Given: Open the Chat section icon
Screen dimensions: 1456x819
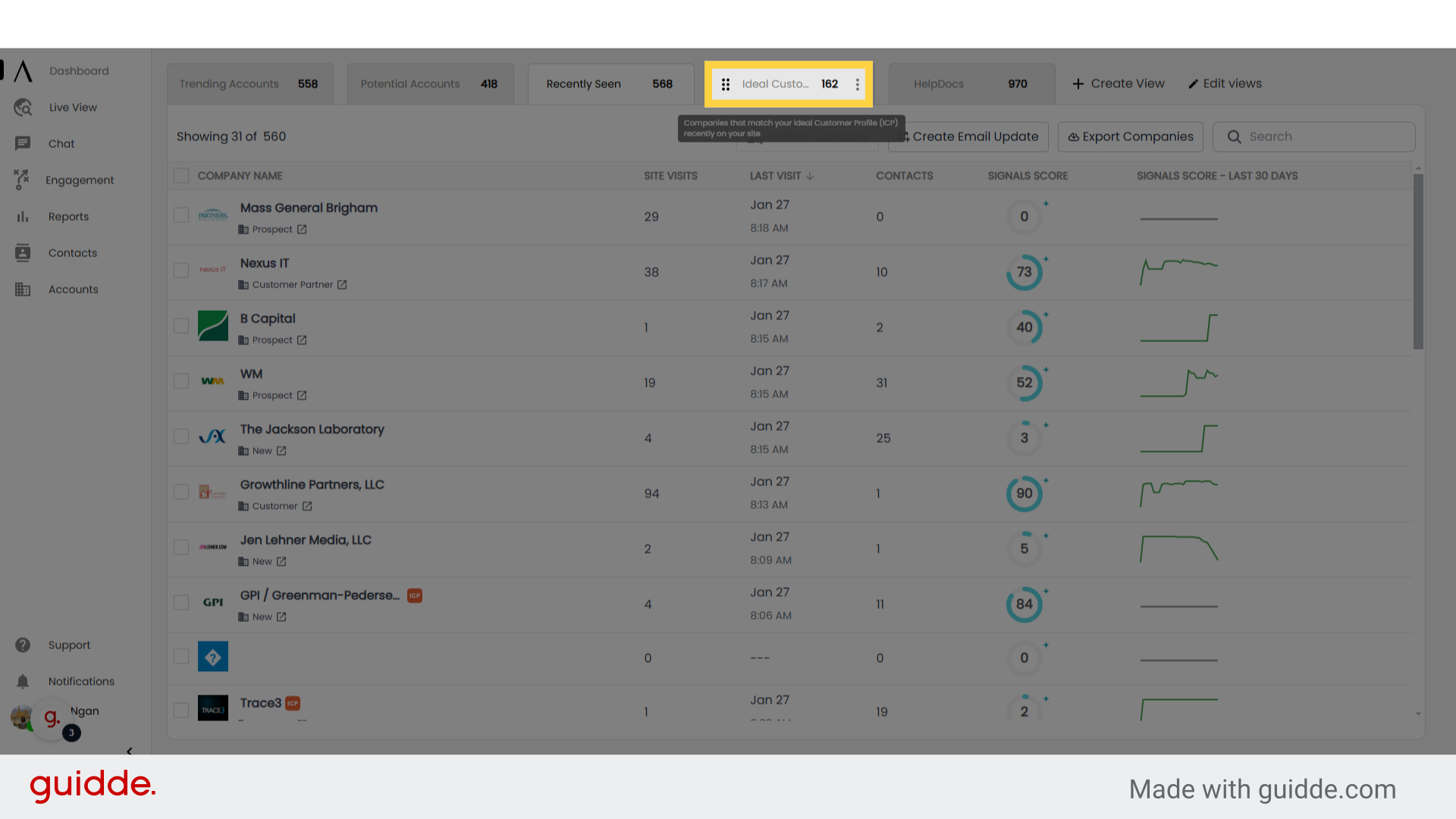Looking at the screenshot, I should point(23,143).
